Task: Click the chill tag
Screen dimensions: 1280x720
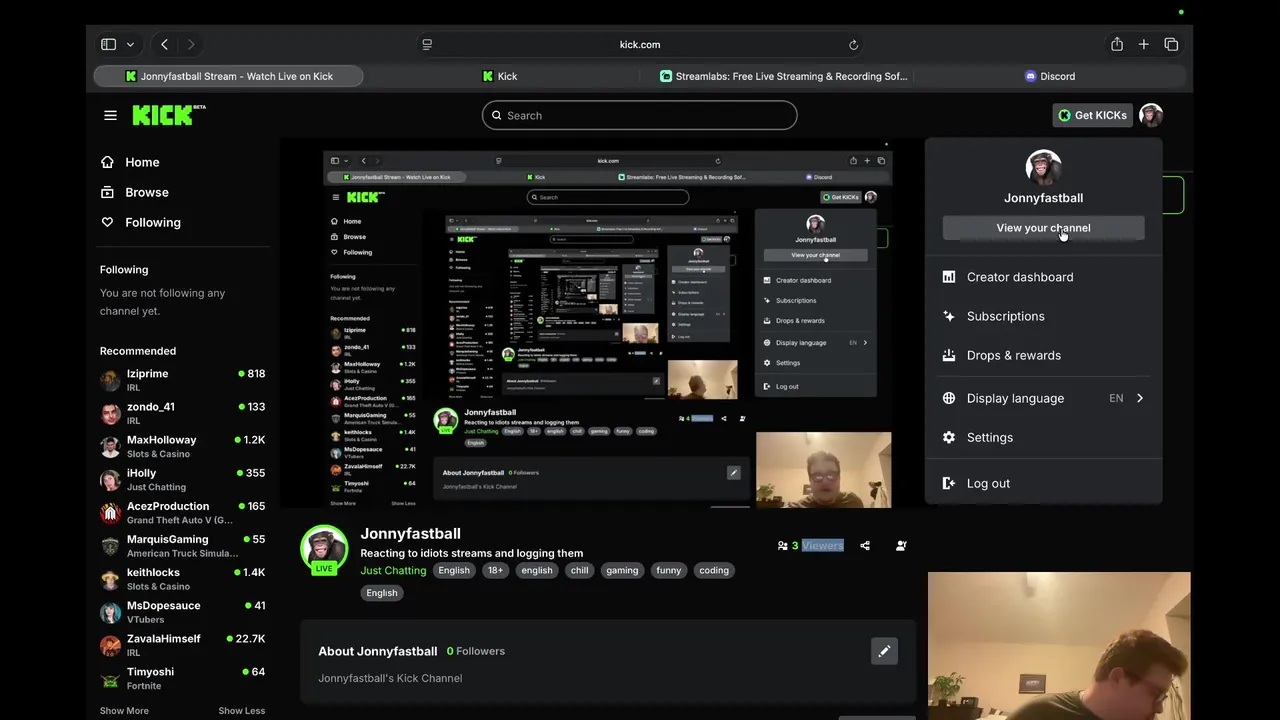Action: tap(579, 570)
